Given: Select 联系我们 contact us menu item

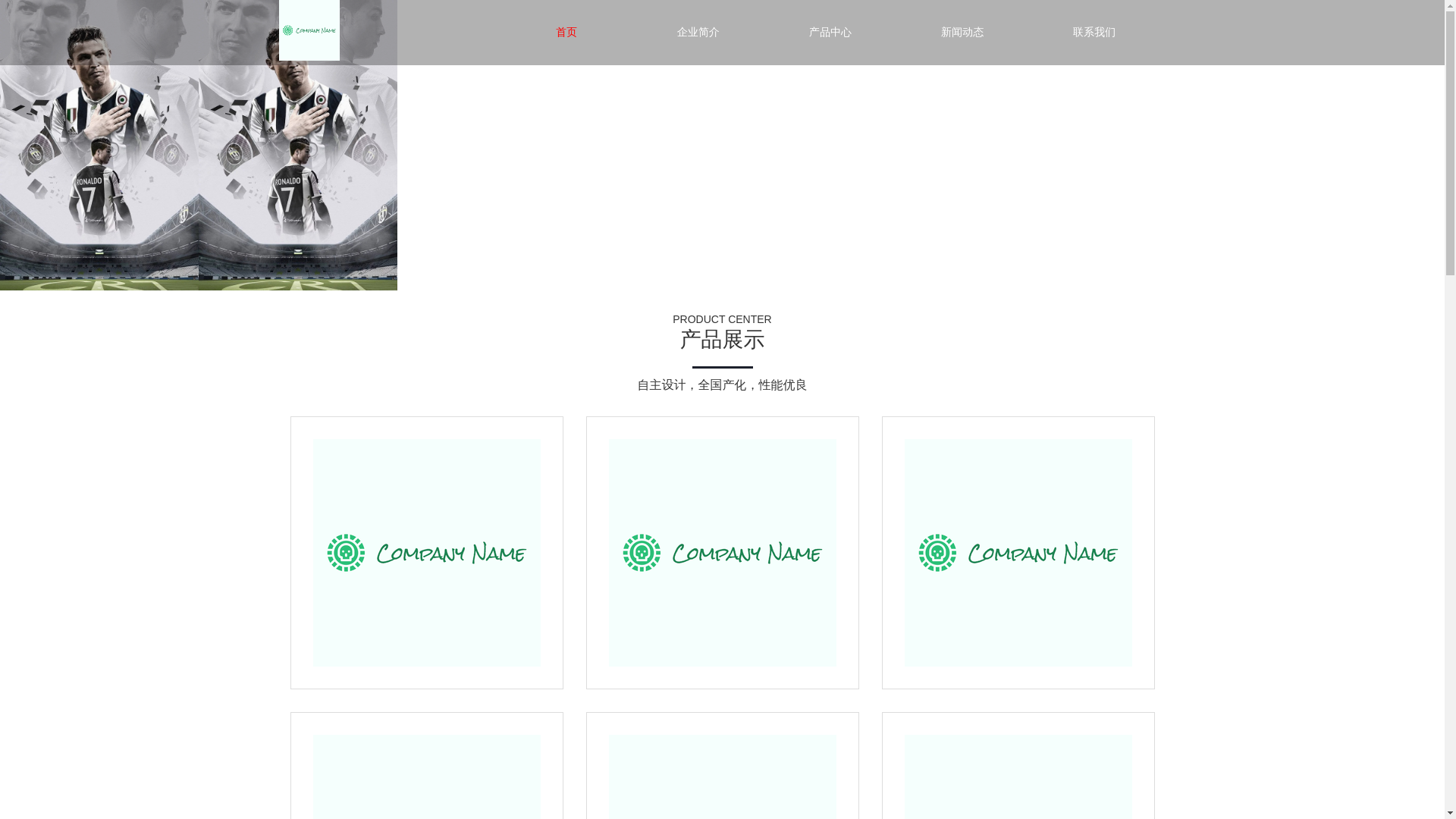Looking at the screenshot, I should (1094, 33).
